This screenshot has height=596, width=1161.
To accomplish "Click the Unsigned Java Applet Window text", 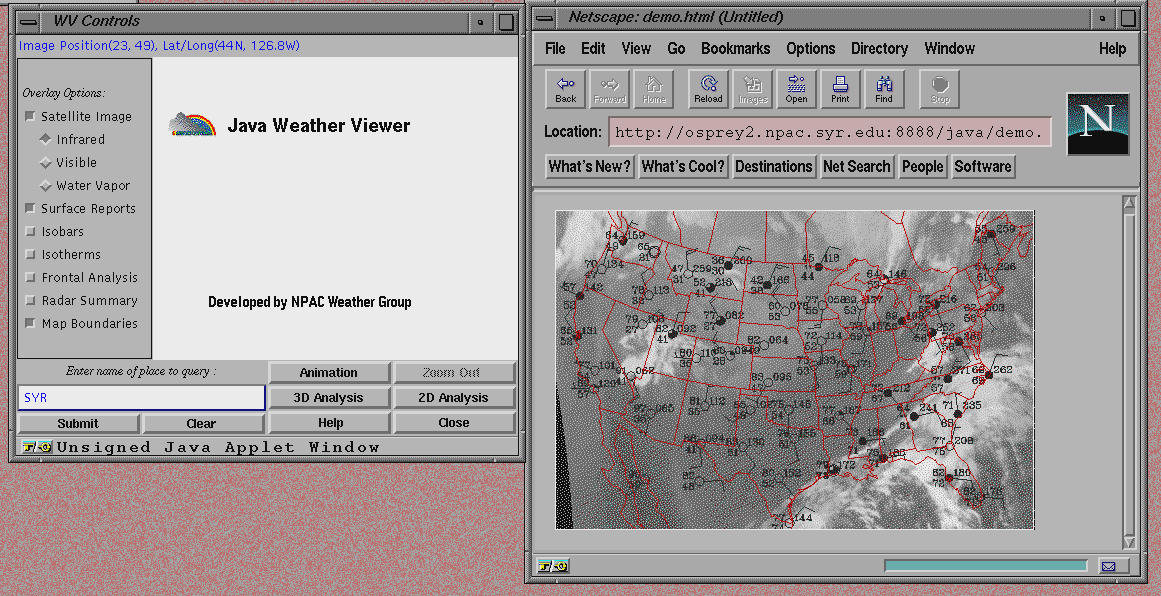I will pyautogui.click(x=218, y=446).
